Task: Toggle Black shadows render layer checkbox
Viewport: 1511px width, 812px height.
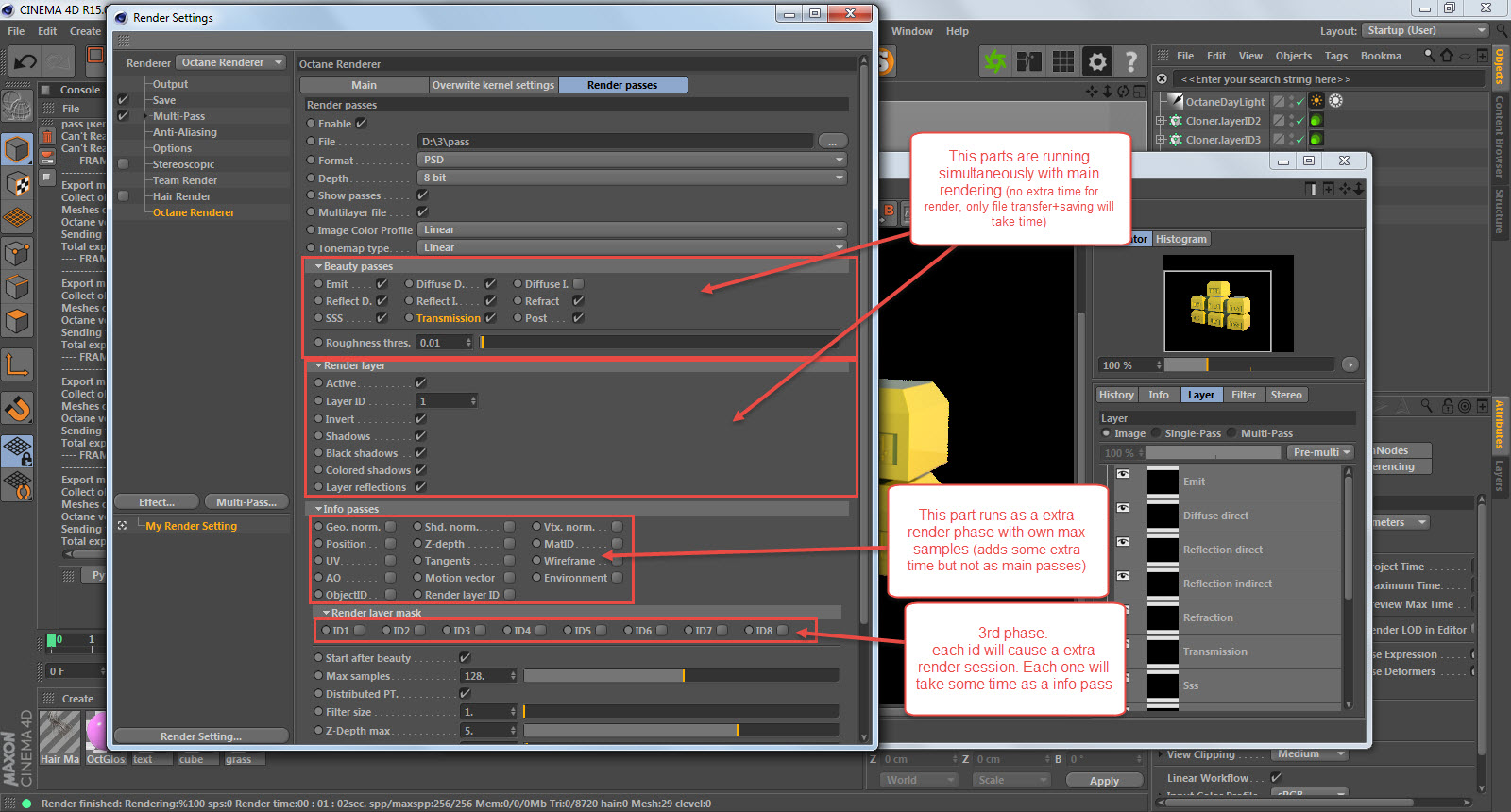Action: pos(420,453)
